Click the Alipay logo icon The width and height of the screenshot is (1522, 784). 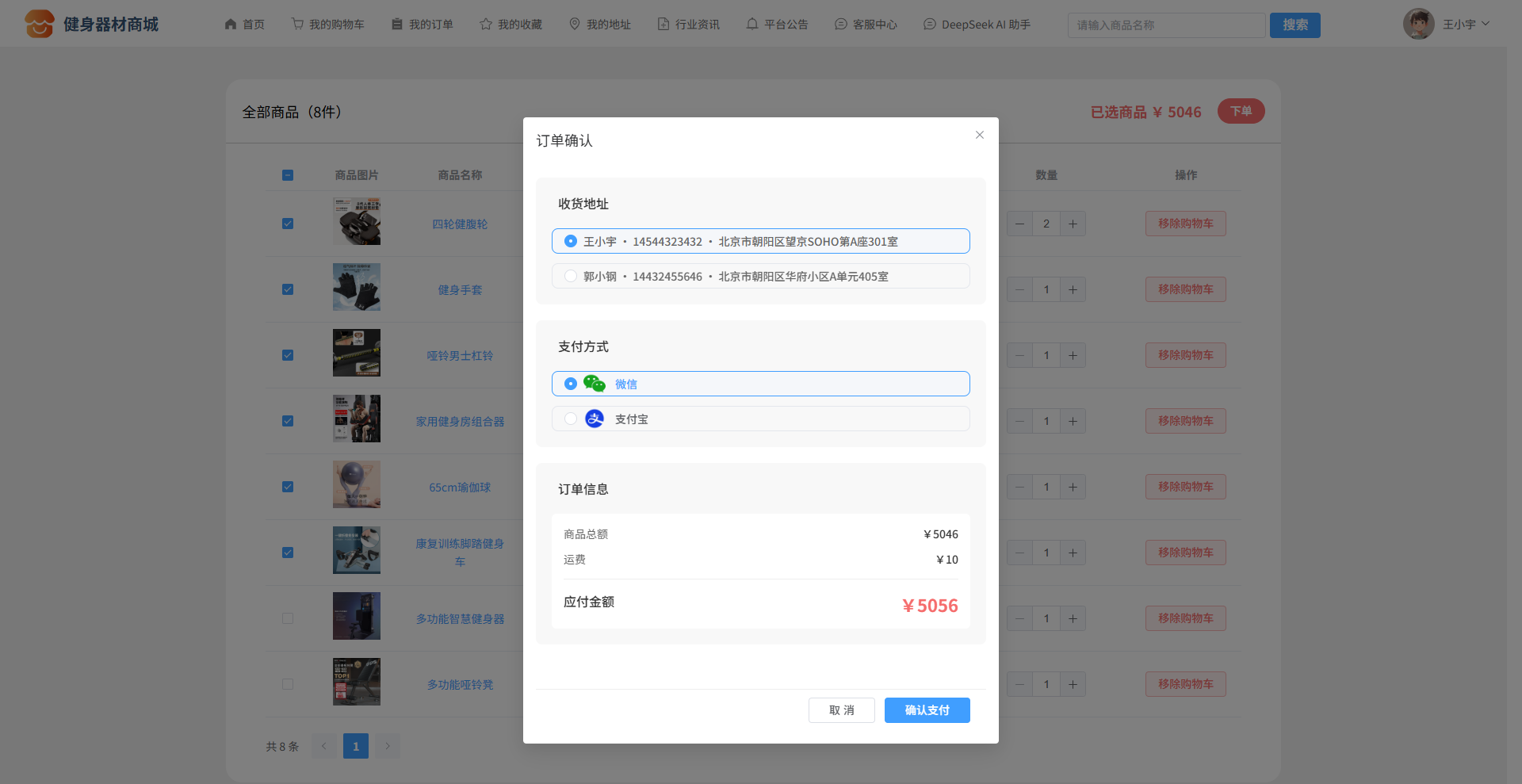coord(594,419)
